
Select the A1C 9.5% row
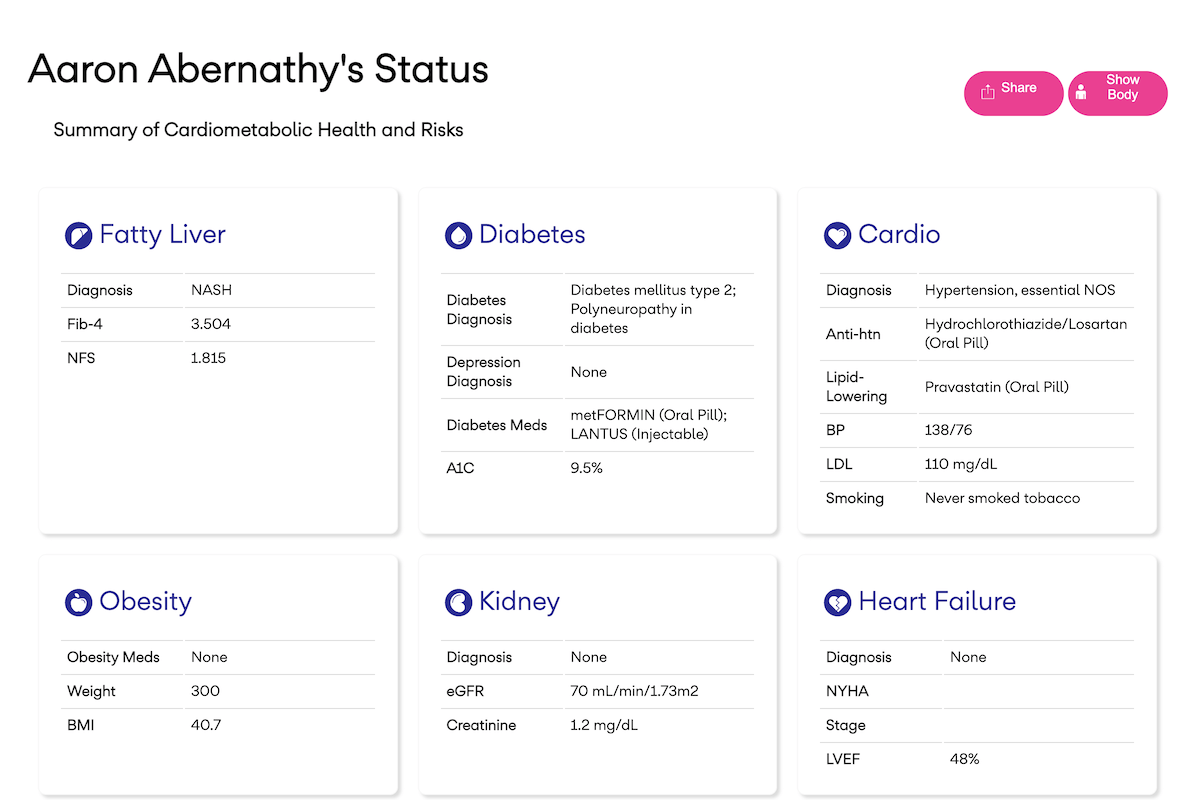point(597,468)
